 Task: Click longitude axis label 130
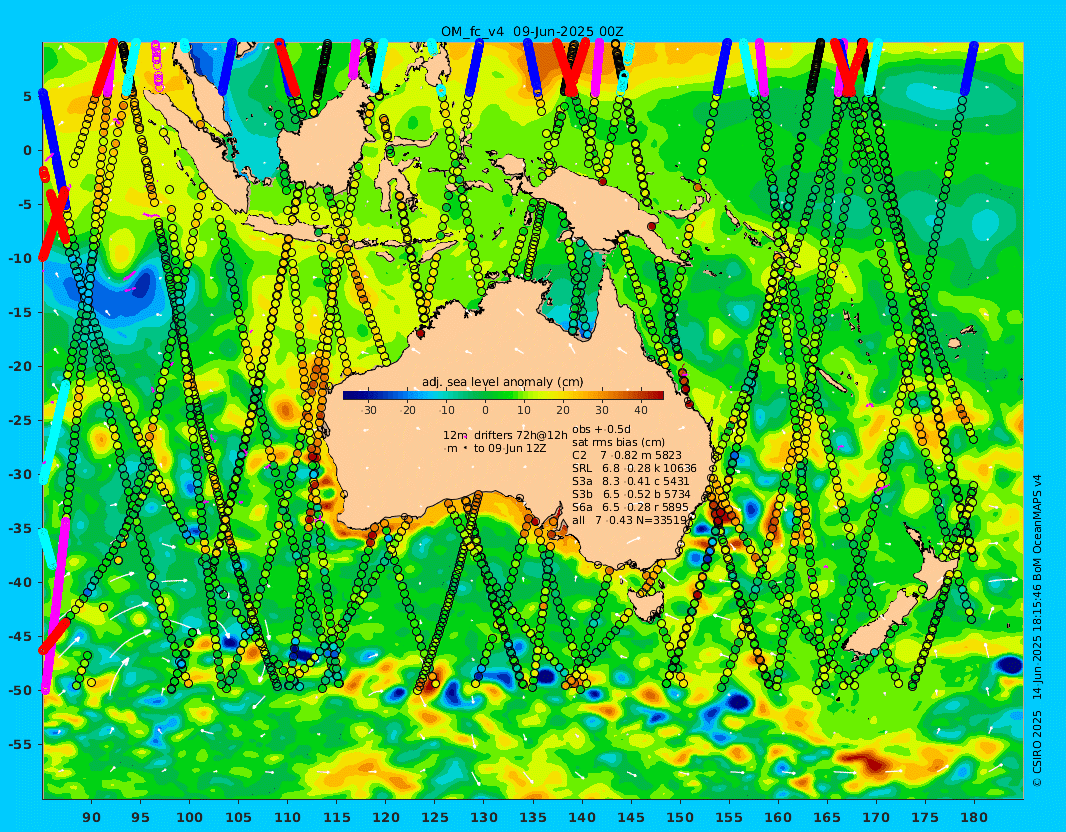(x=483, y=818)
